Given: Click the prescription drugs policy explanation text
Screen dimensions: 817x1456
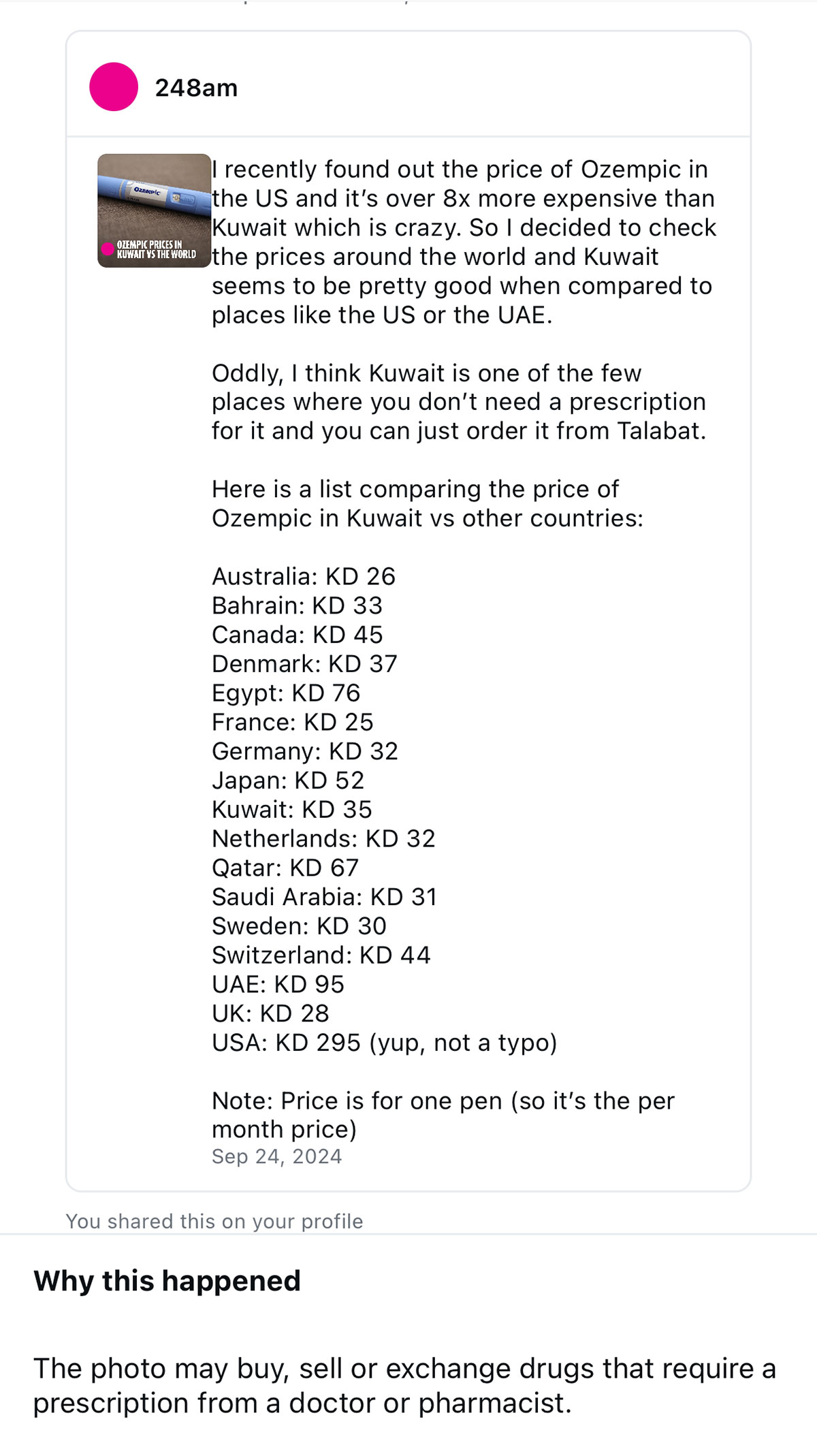Looking at the screenshot, I should tap(404, 1385).
